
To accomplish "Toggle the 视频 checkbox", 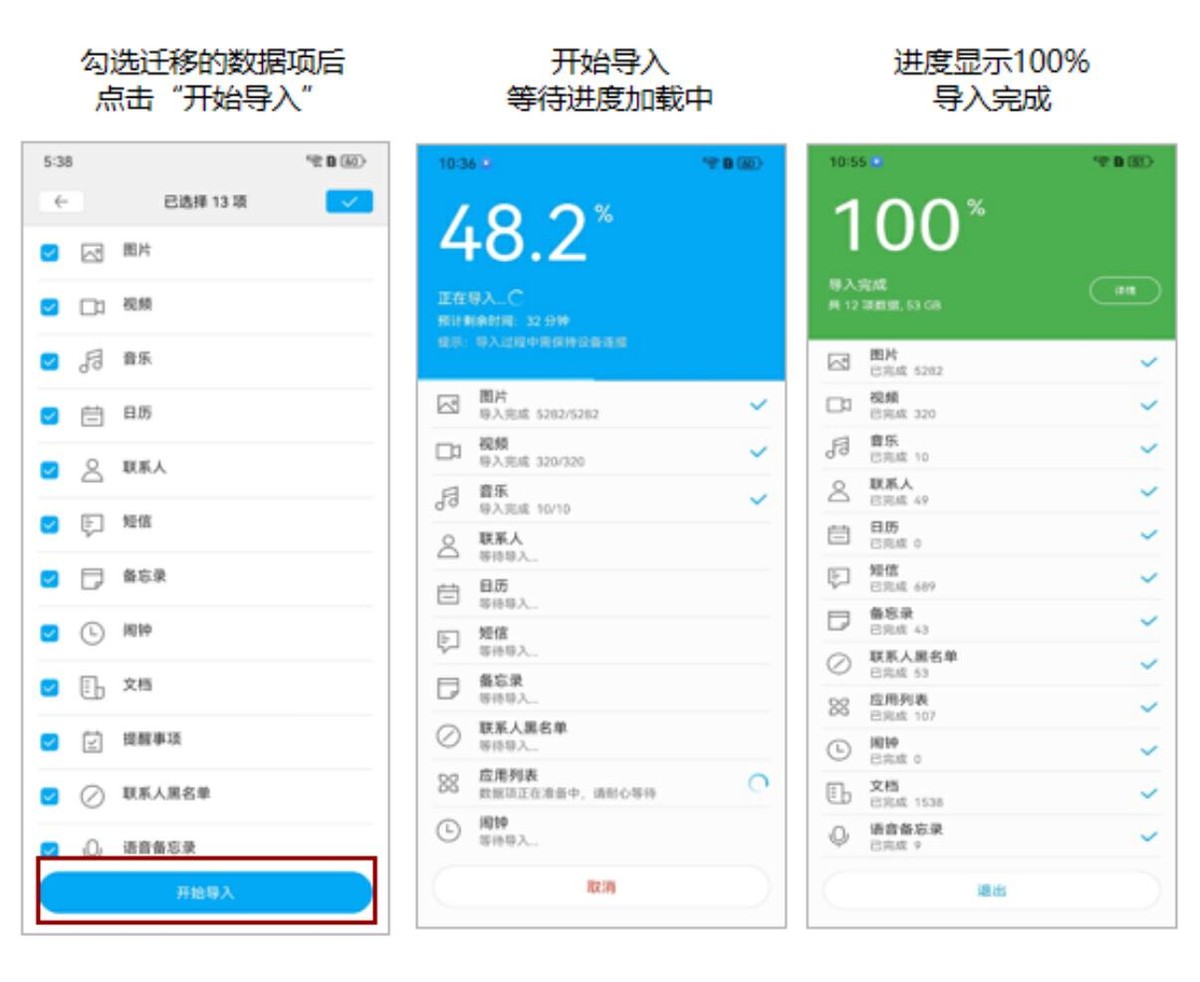I will [x=49, y=307].
